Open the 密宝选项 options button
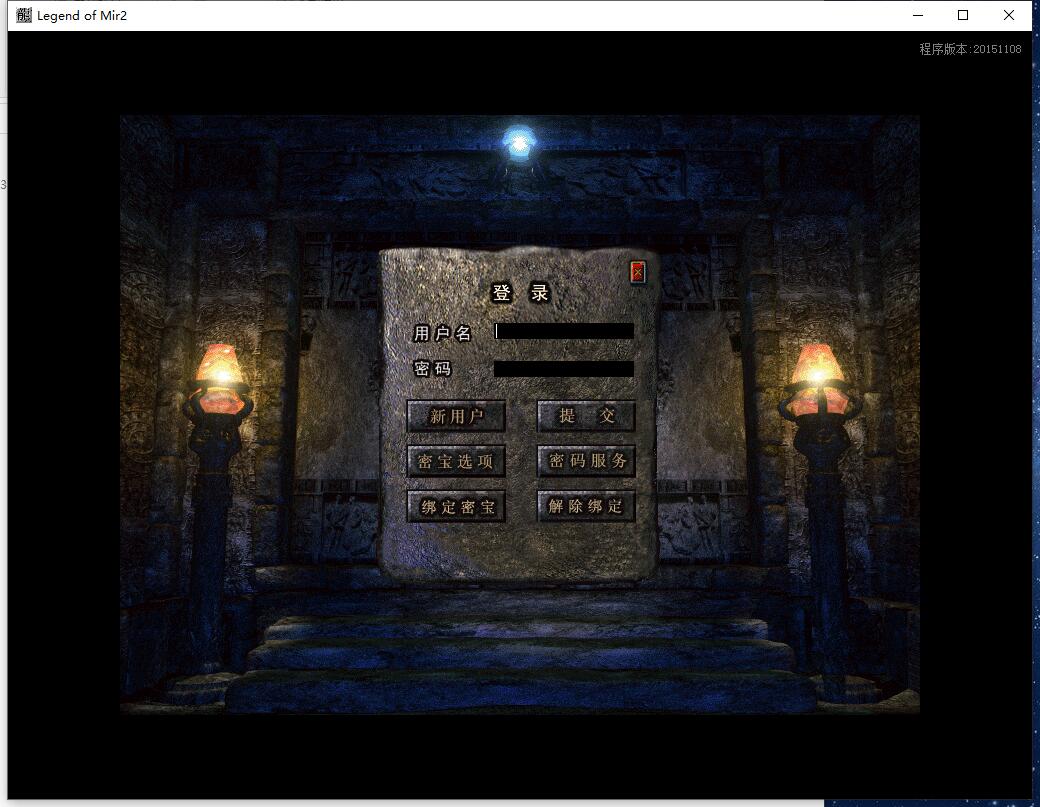 [456, 462]
